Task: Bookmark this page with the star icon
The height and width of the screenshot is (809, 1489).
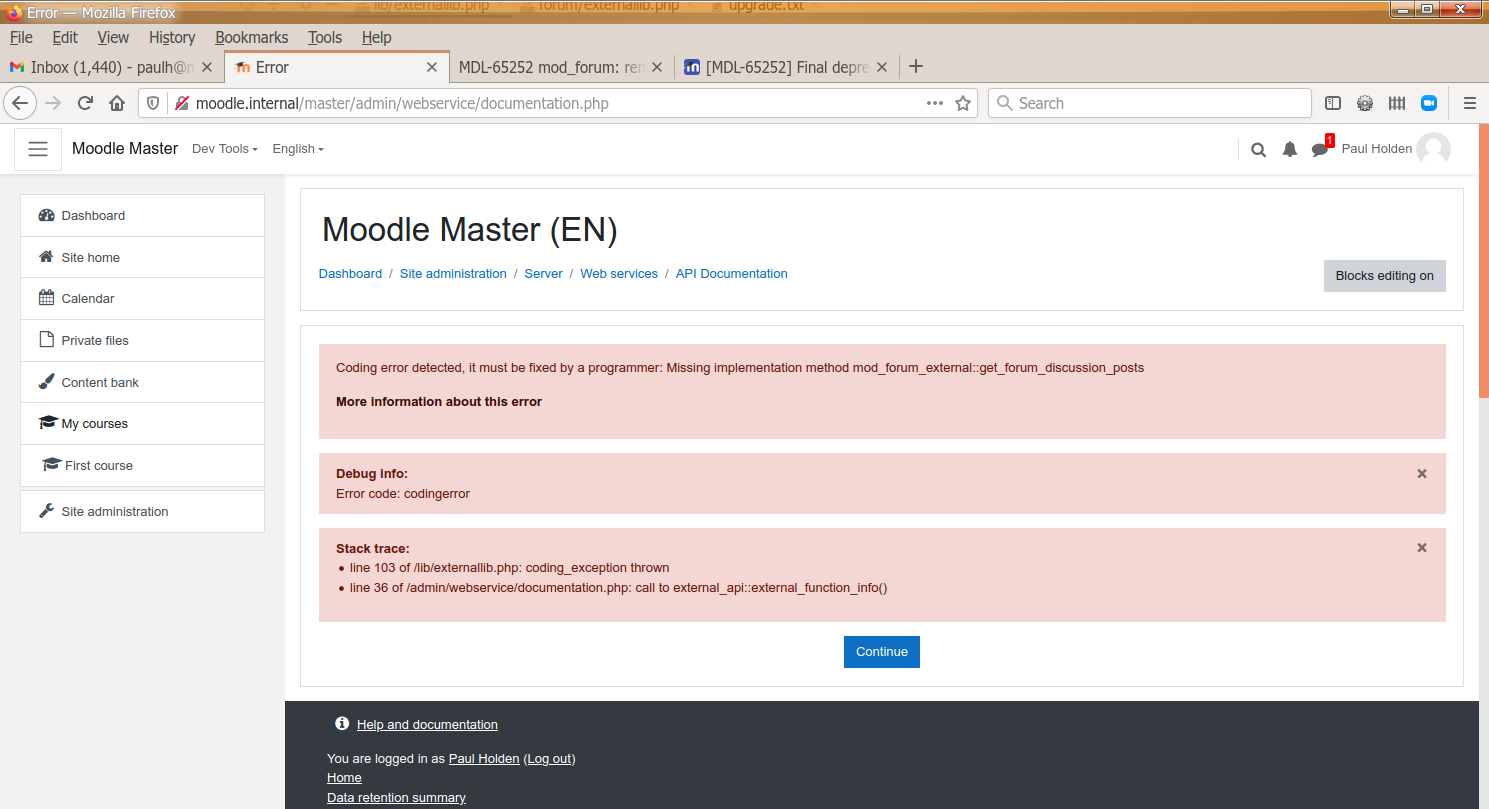Action: 963,103
